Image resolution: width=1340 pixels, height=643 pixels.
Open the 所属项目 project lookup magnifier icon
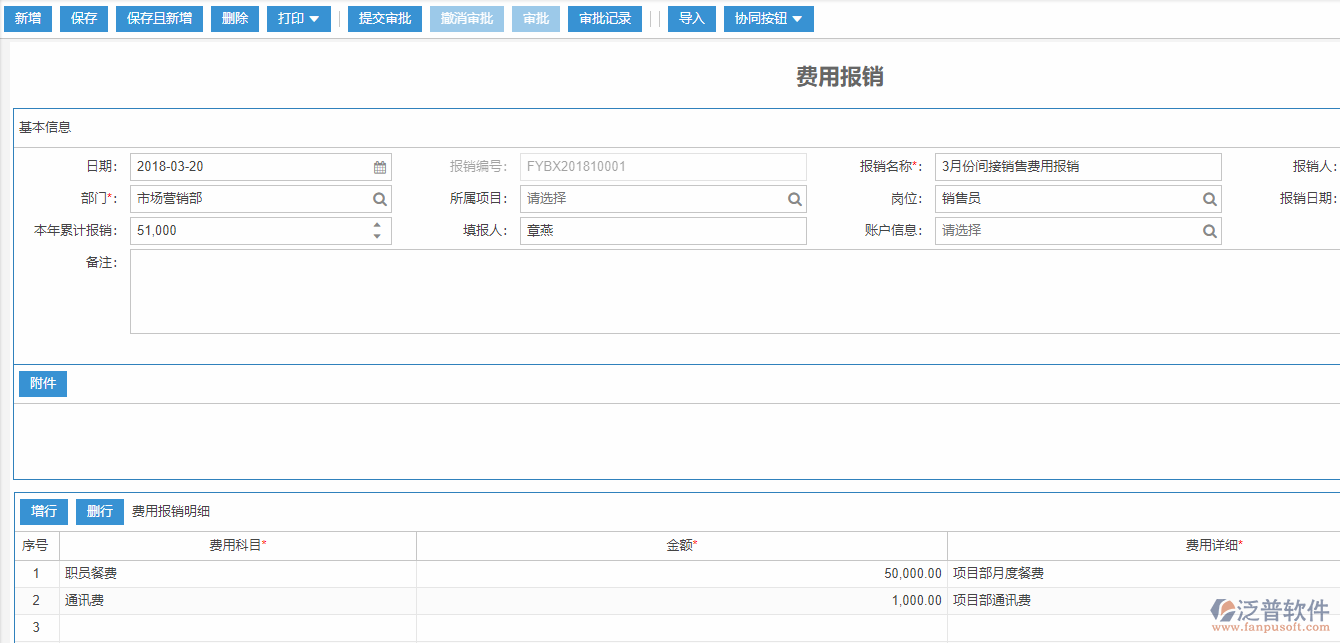point(795,198)
